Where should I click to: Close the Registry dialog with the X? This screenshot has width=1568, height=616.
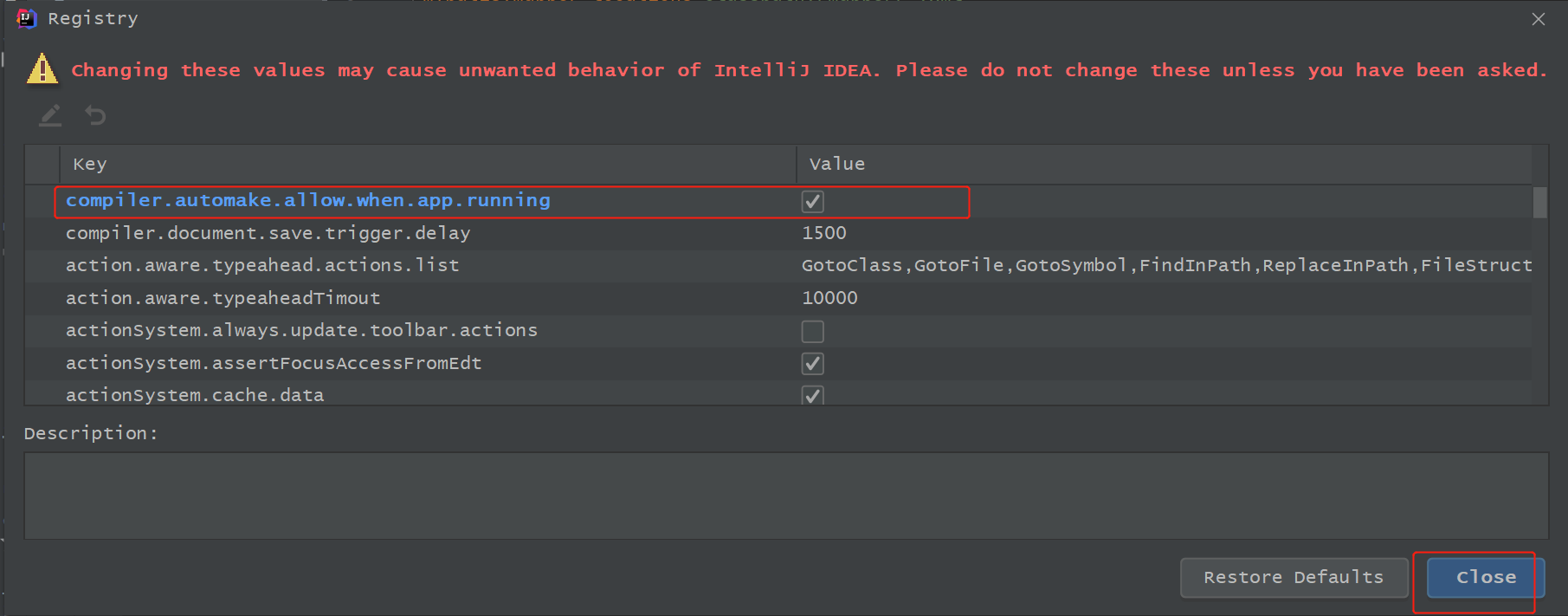[x=1538, y=19]
